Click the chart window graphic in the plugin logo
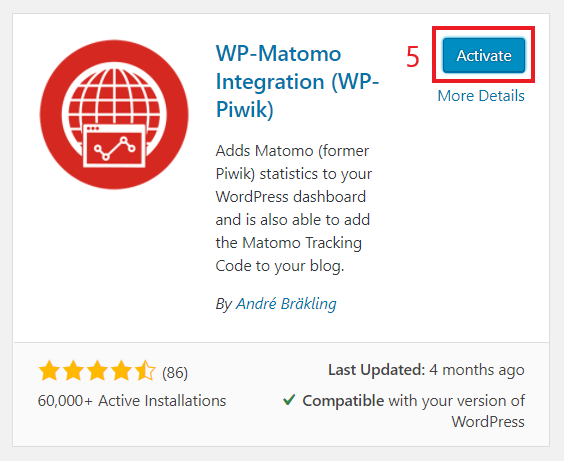The width and height of the screenshot is (564, 461). tap(114, 146)
